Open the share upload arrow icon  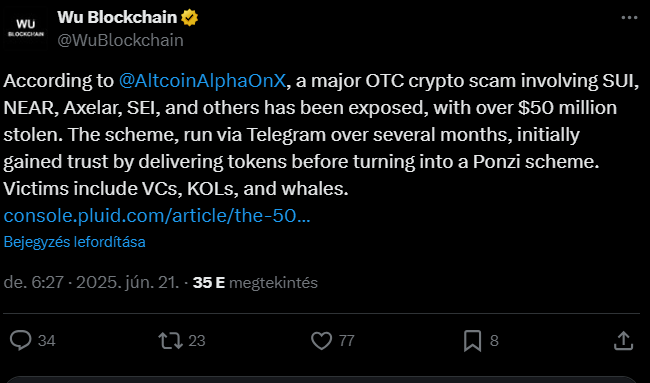623,340
